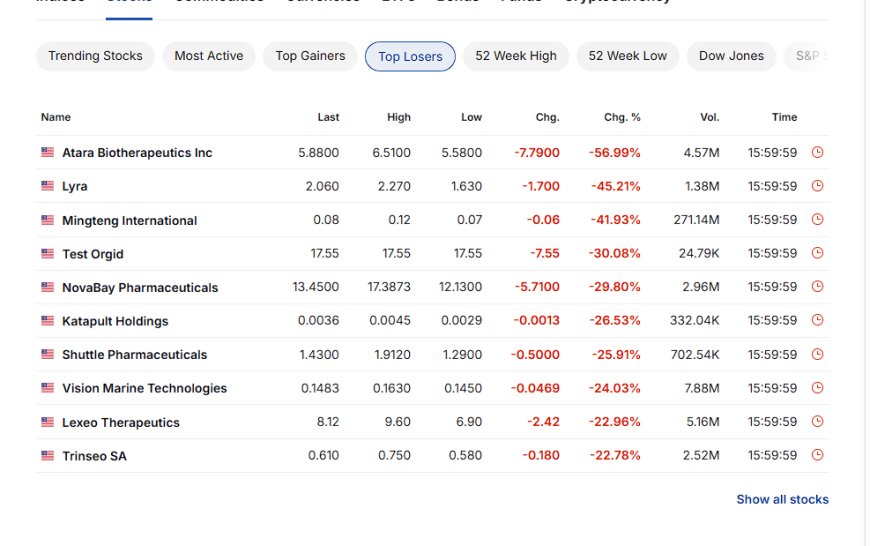Image resolution: width=870 pixels, height=546 pixels.
Task: Open Vision Marine Technologies stock page
Action: pos(144,388)
